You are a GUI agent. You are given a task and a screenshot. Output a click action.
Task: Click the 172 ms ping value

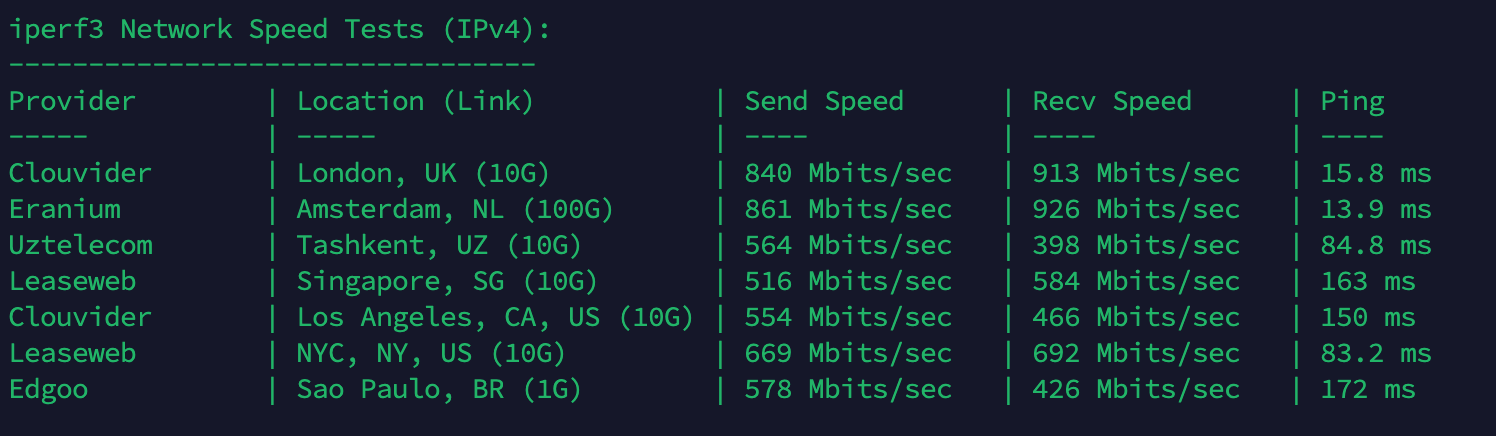click(1368, 389)
